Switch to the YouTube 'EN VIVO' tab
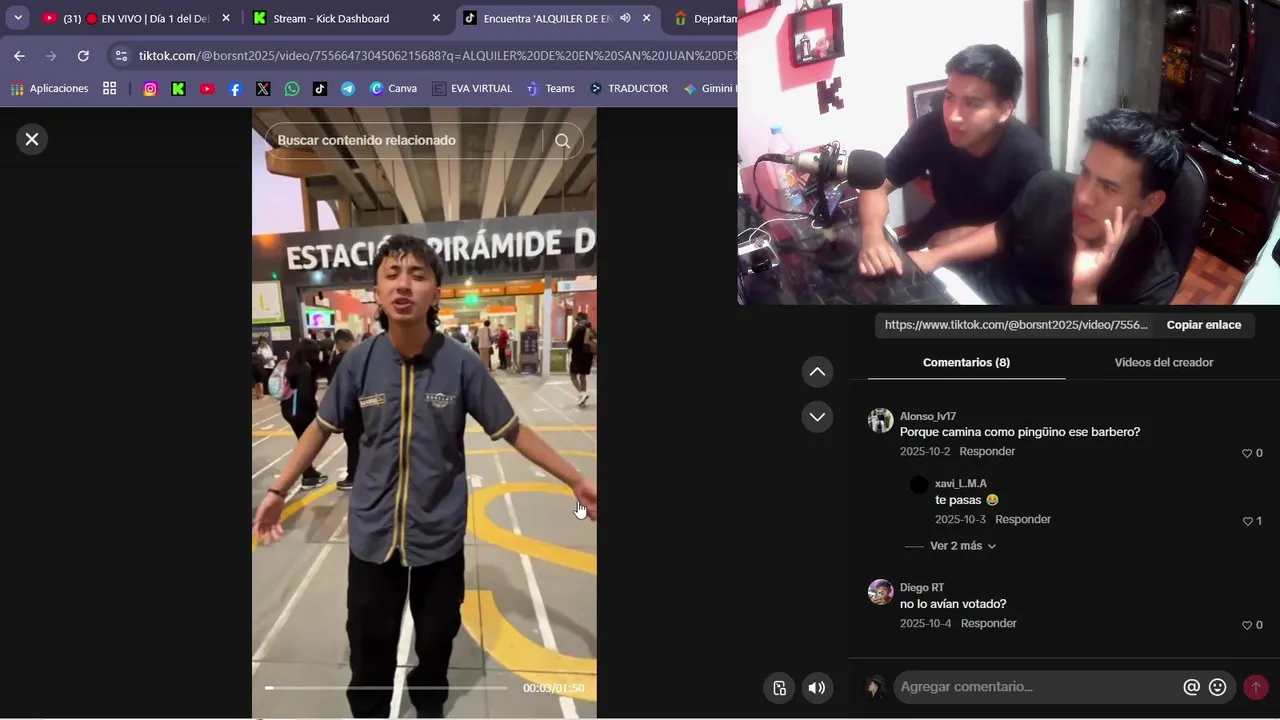The width and height of the screenshot is (1280, 720). [x=135, y=18]
